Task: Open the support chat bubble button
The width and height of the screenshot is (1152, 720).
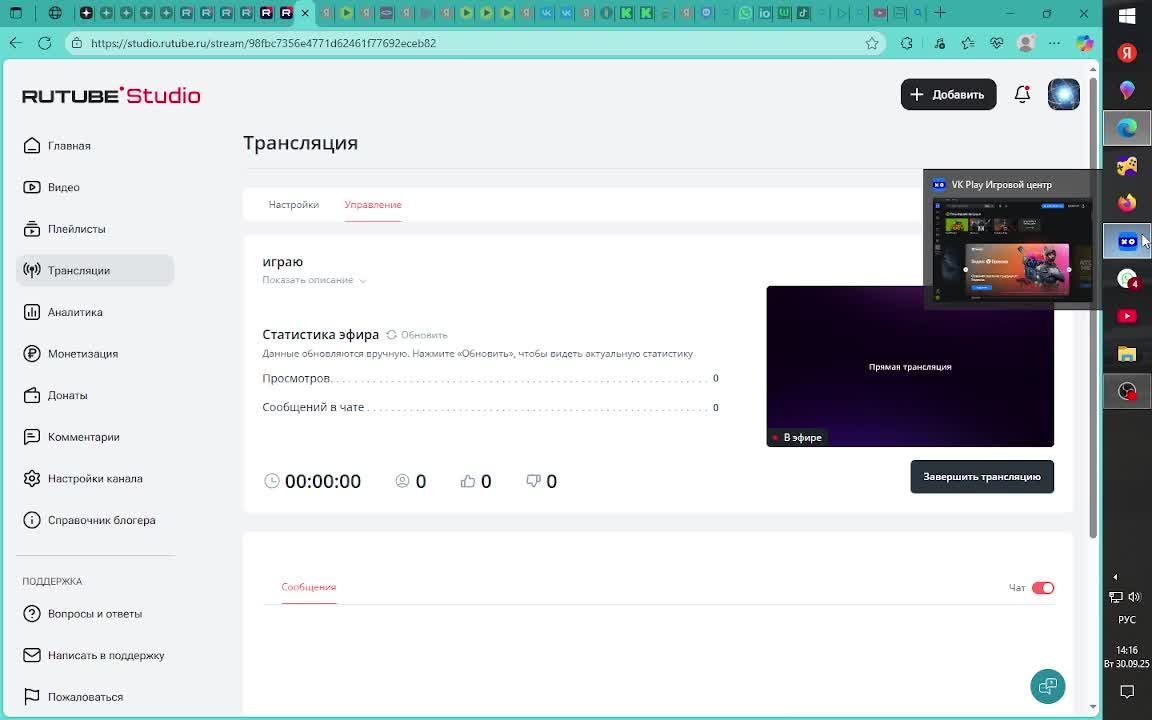Action: (1048, 686)
